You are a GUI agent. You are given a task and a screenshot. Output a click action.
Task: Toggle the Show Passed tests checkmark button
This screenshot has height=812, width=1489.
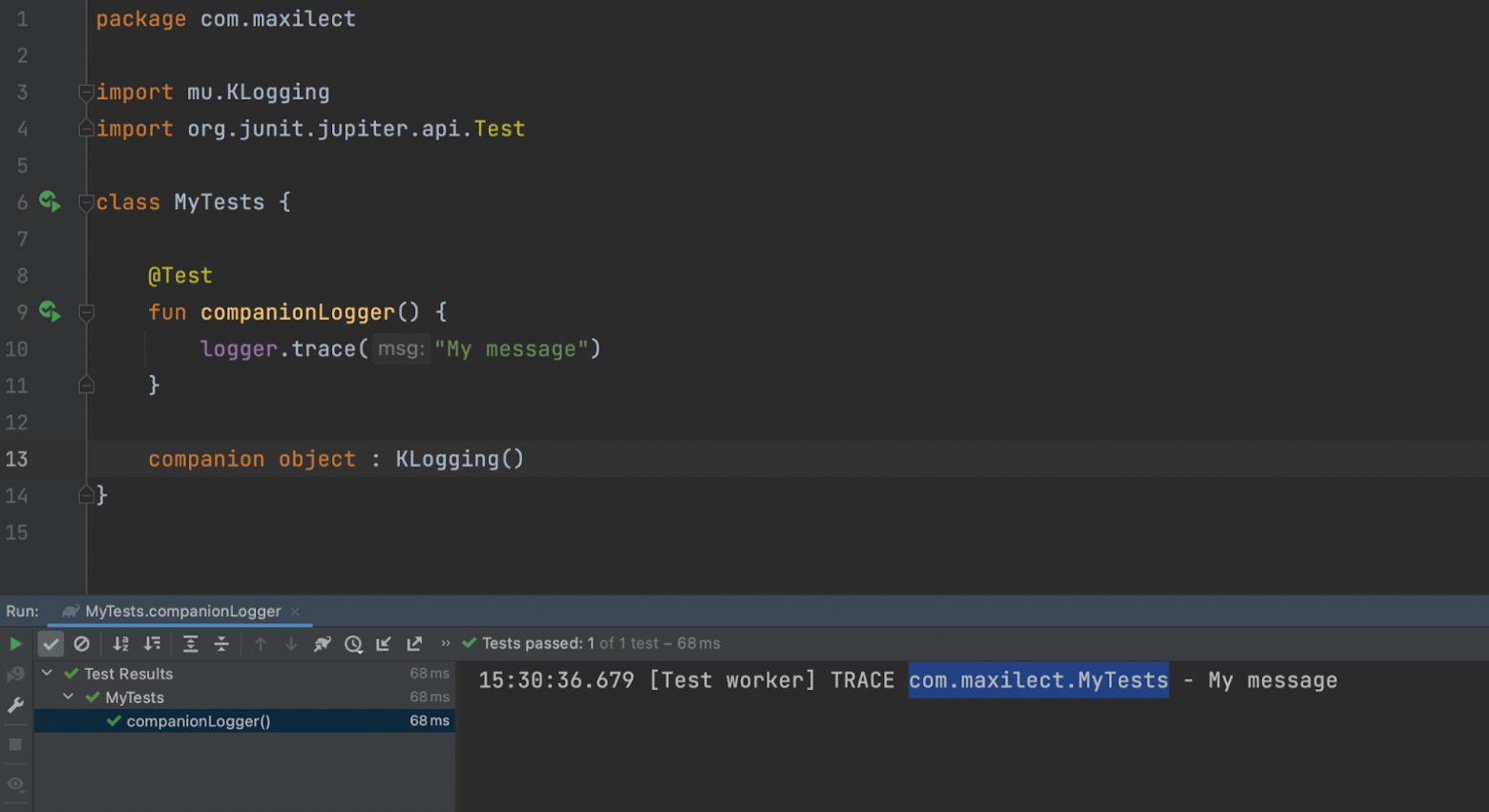coord(51,644)
